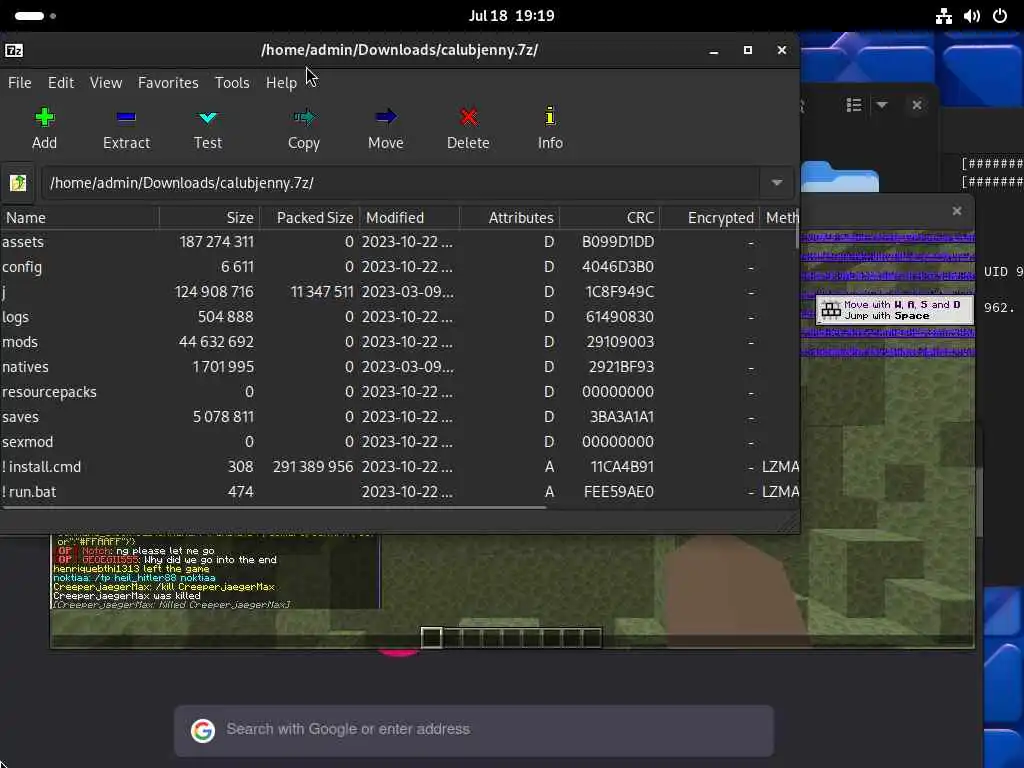Sort by Attributes column header
Image resolution: width=1024 pixels, height=768 pixels.
click(509, 217)
